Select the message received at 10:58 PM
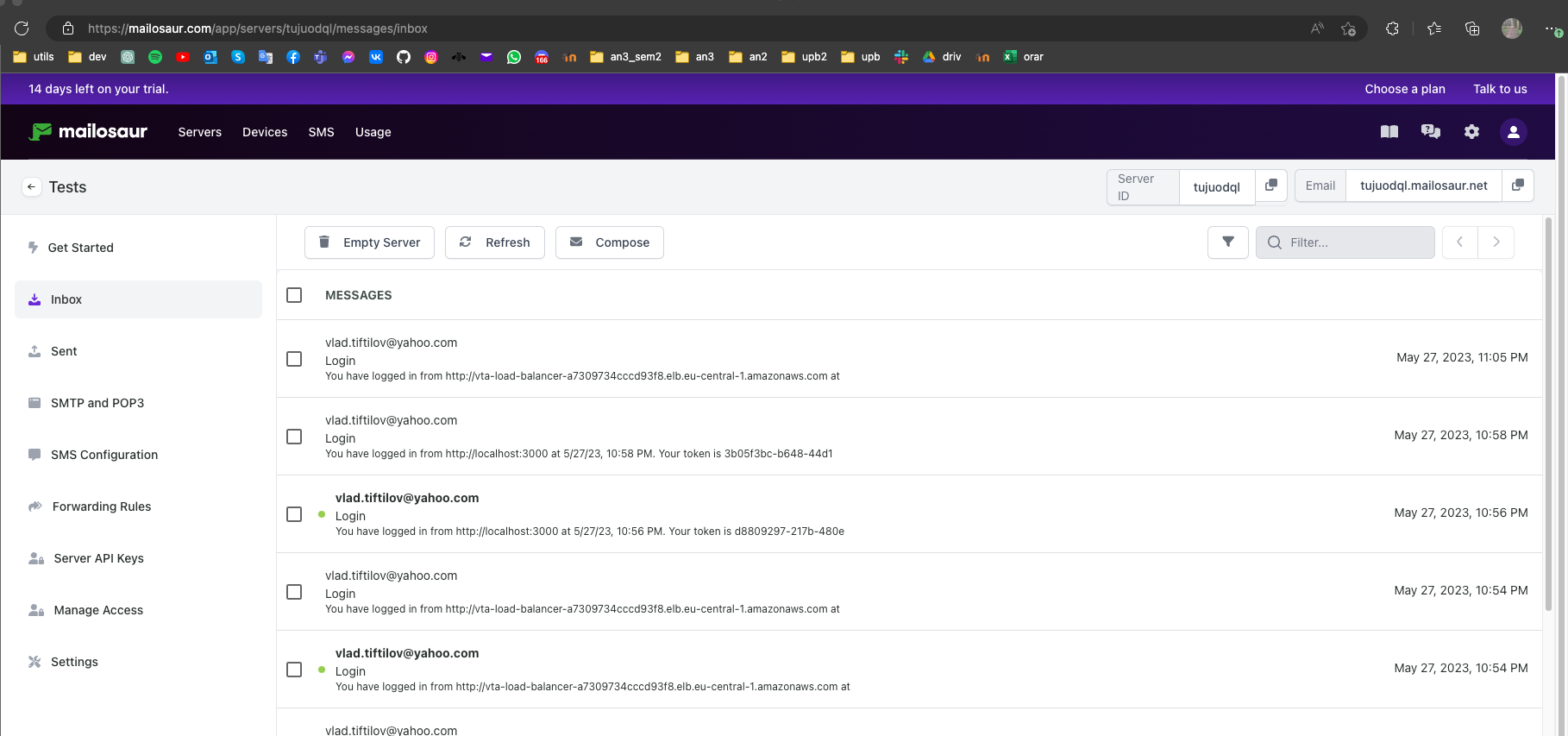This screenshot has height=736, width=1568. tap(294, 437)
